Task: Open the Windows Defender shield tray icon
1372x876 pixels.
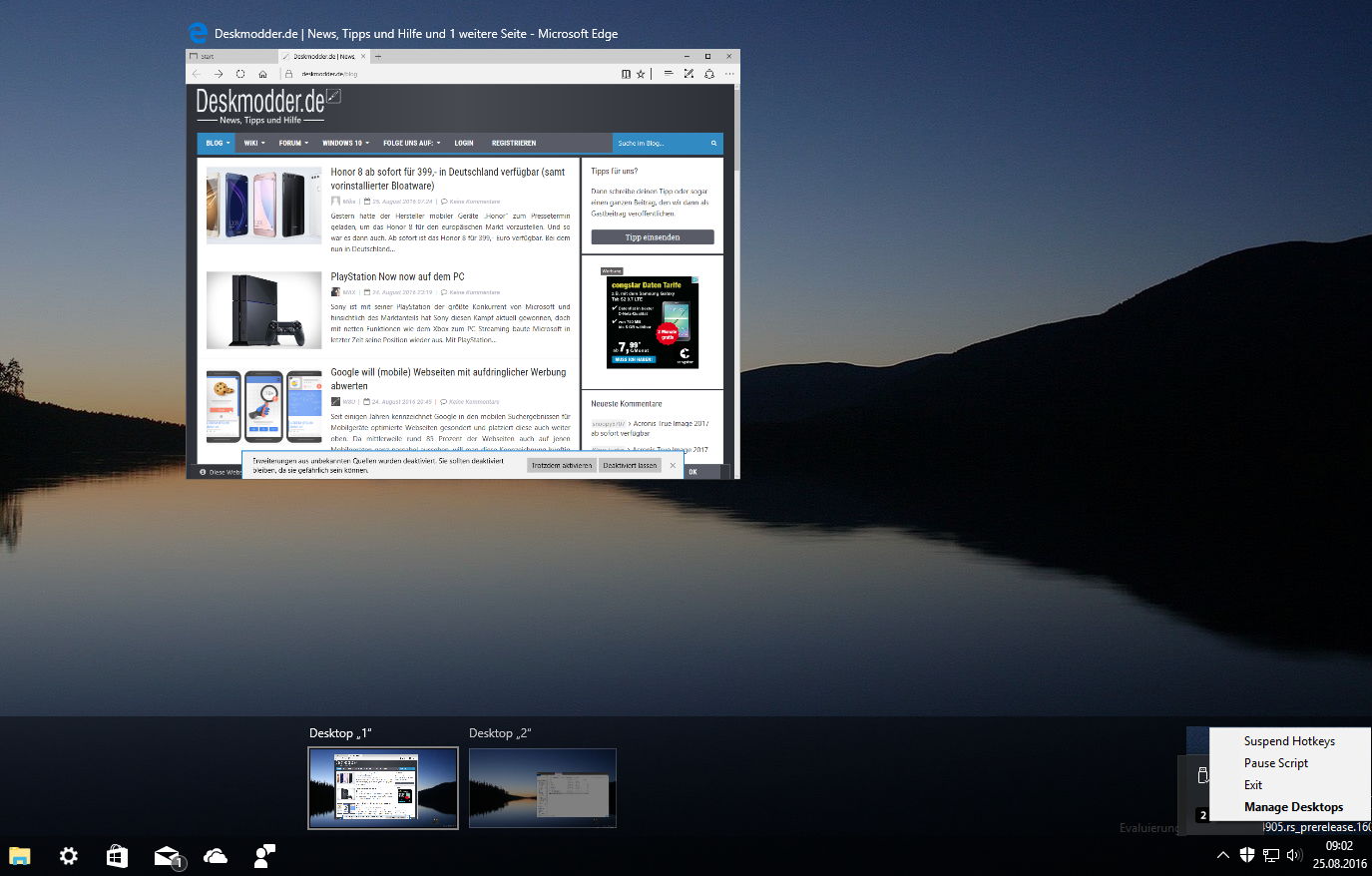Action: (x=1246, y=855)
